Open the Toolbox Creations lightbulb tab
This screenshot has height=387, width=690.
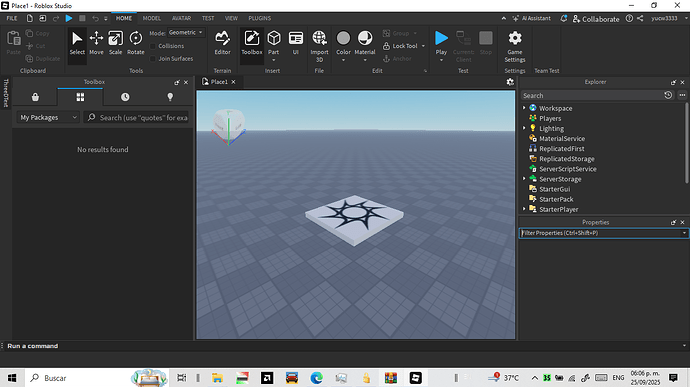click(x=170, y=97)
